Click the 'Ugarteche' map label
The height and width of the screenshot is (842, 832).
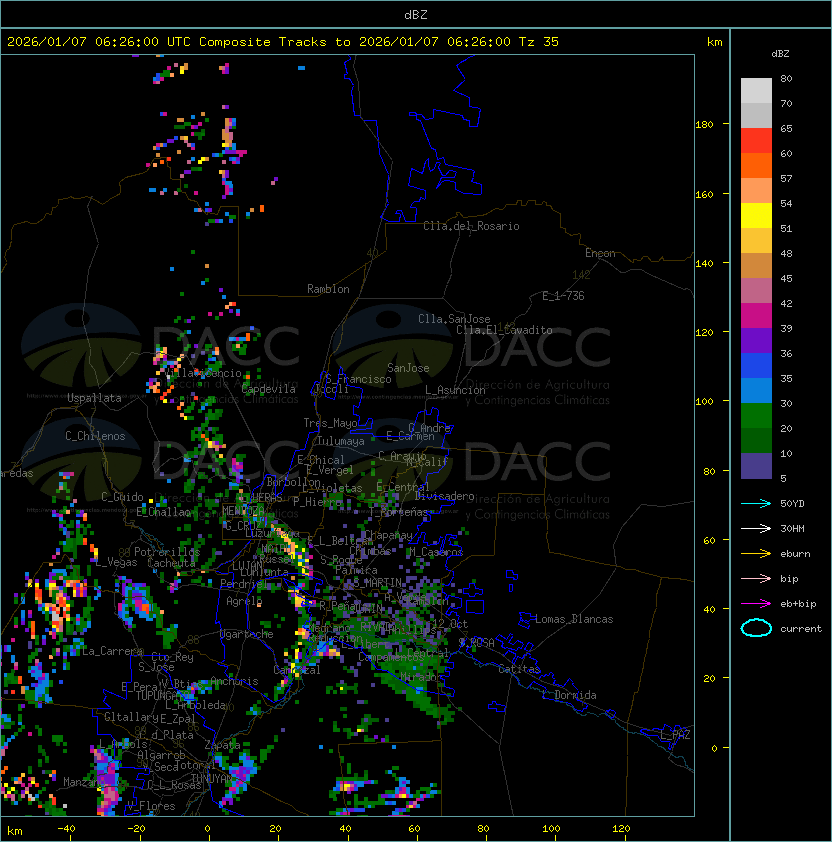point(247,634)
